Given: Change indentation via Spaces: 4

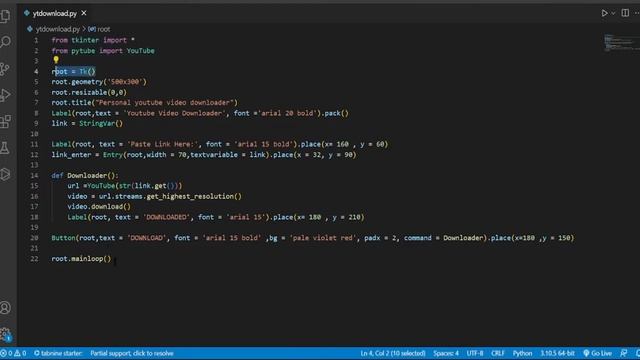Looking at the screenshot, I should pos(446,353).
